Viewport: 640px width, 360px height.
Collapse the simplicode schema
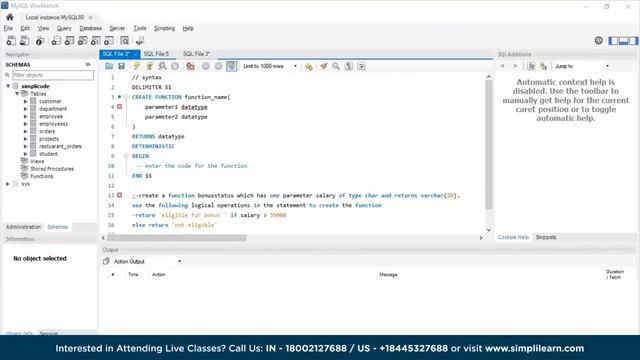click(8, 86)
